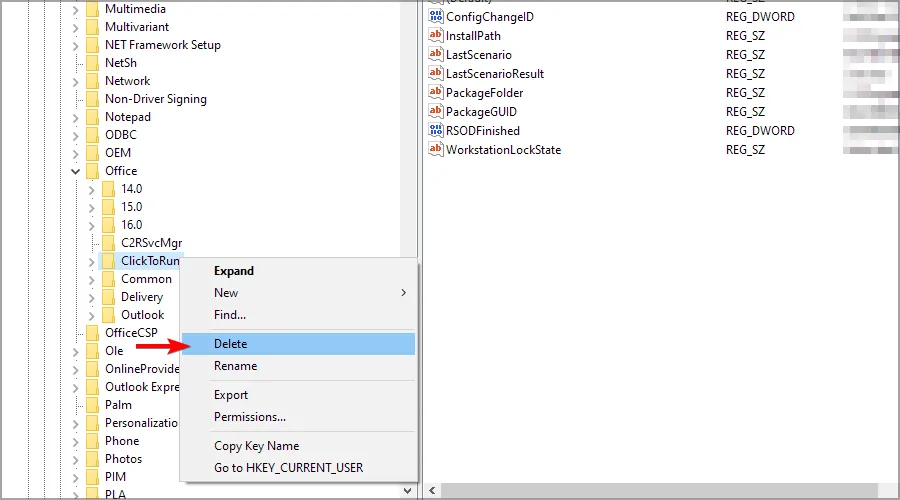Click the values pane scroll-left arrow
The width and height of the screenshot is (900, 500).
432,491
